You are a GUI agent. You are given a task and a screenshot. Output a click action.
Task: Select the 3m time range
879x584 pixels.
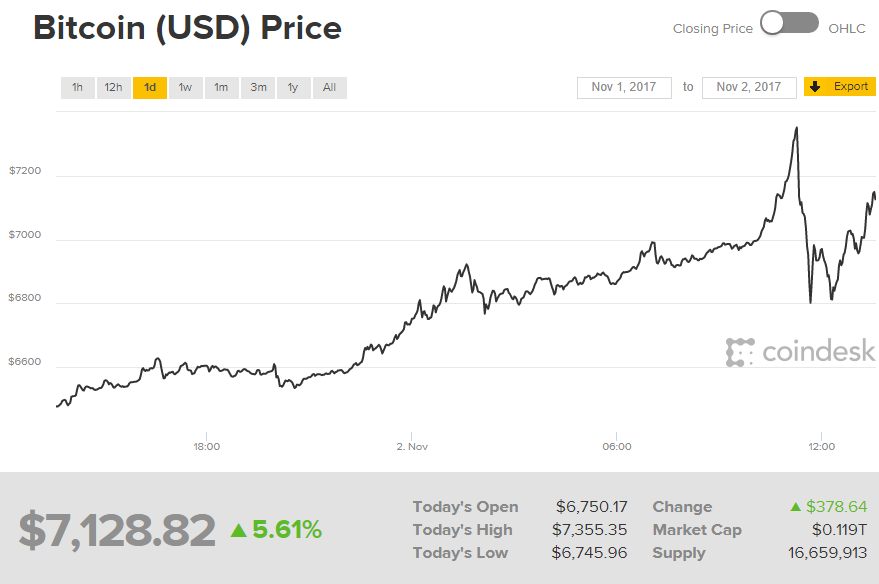coord(257,87)
